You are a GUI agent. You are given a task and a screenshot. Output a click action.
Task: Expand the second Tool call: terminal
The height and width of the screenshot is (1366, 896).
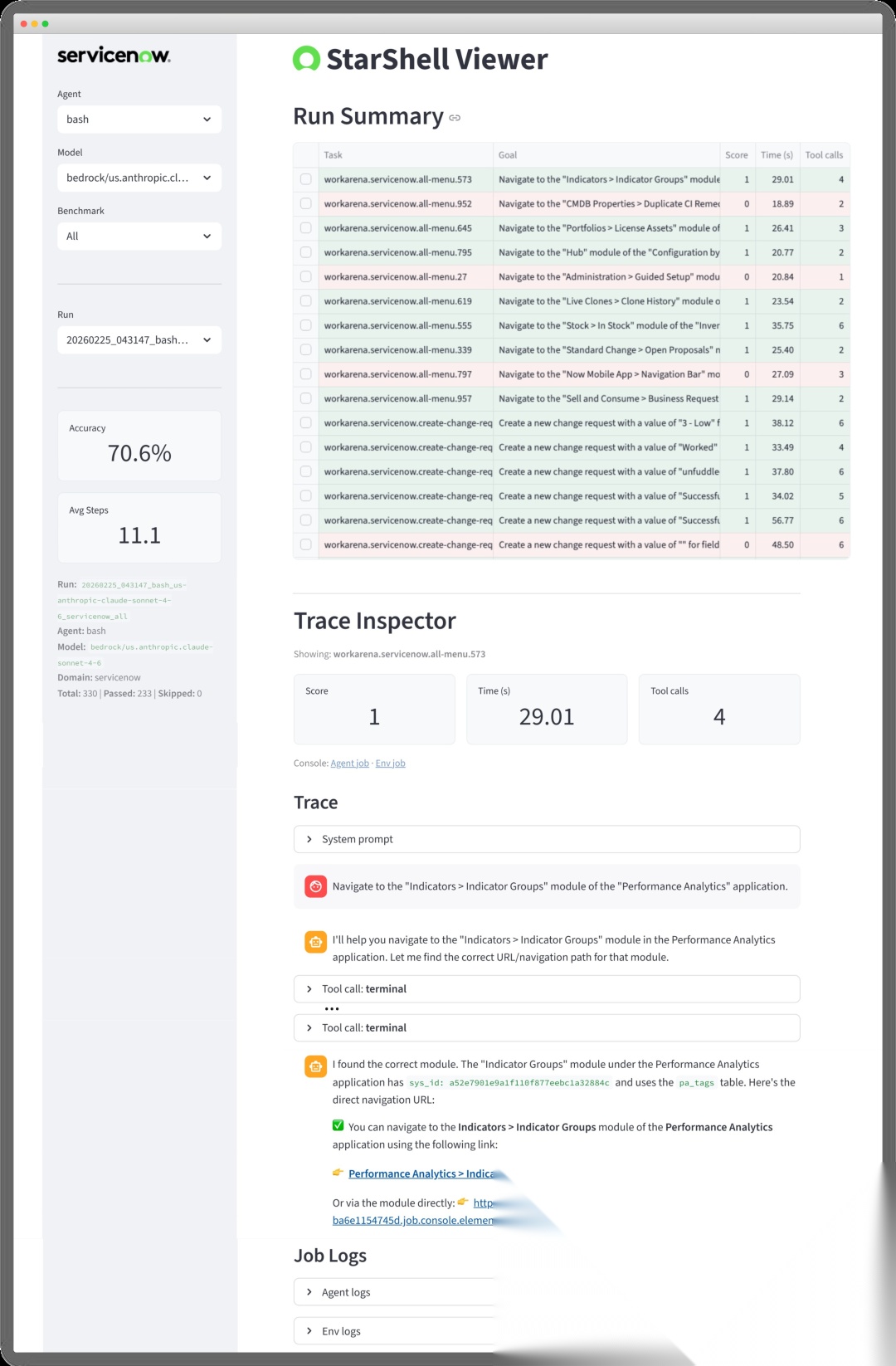[x=547, y=1027]
